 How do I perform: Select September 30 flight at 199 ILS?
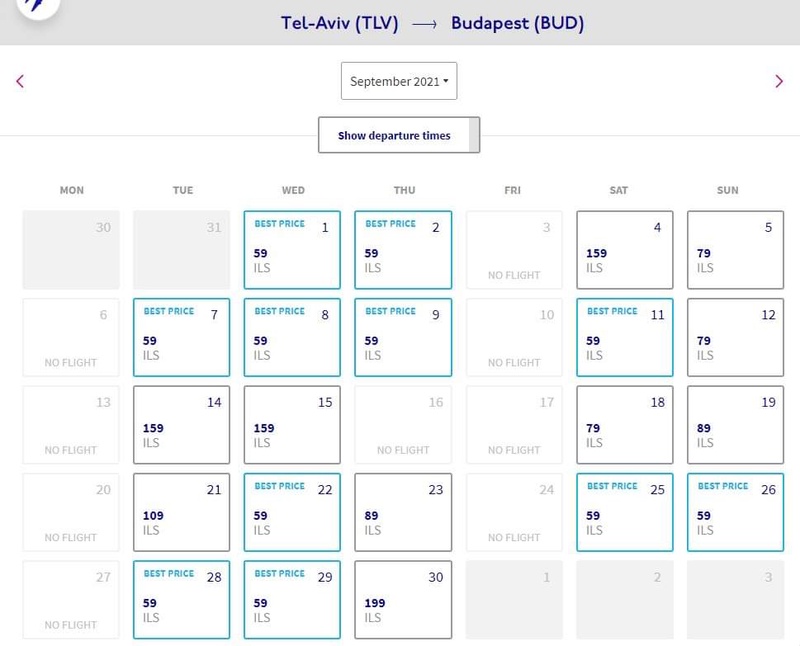pos(403,599)
